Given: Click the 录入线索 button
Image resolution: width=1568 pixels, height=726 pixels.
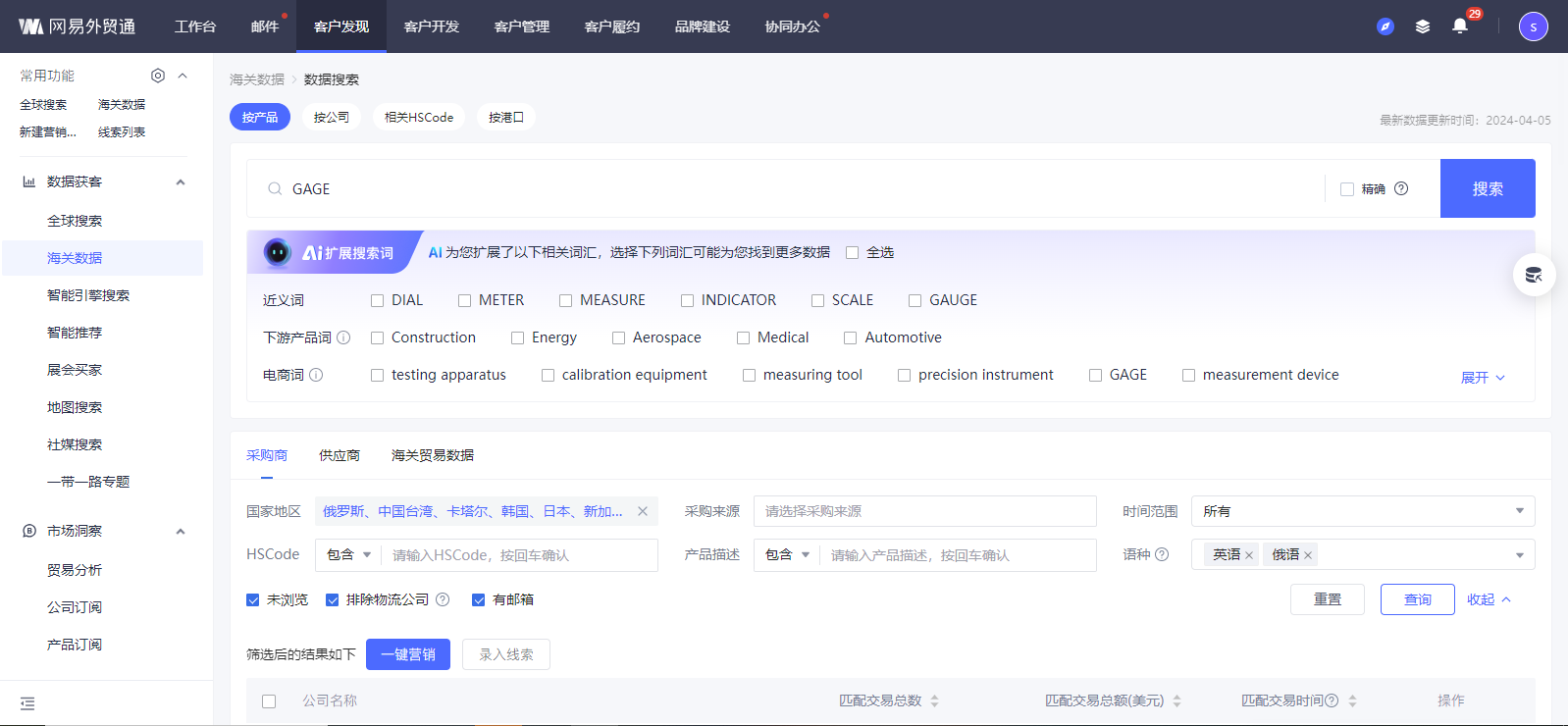Looking at the screenshot, I should point(506,654).
